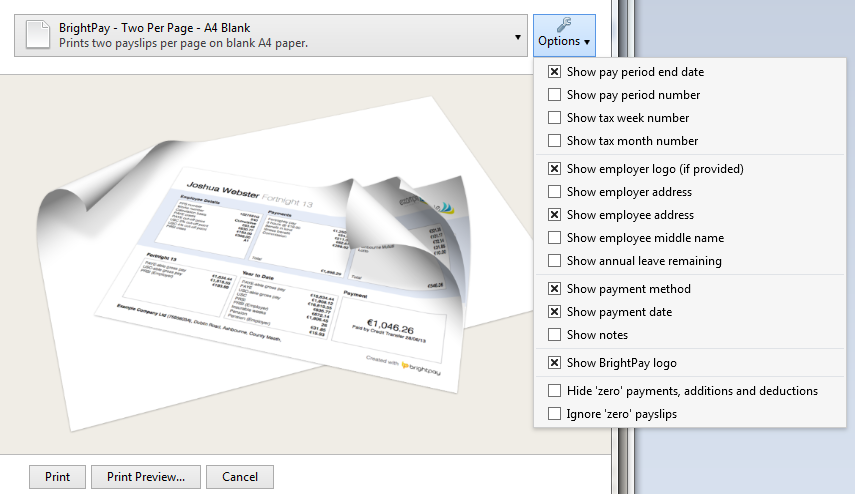Viewport: 855px width, 494px height.
Task: Enable Show employee middle name
Action: click(554, 238)
